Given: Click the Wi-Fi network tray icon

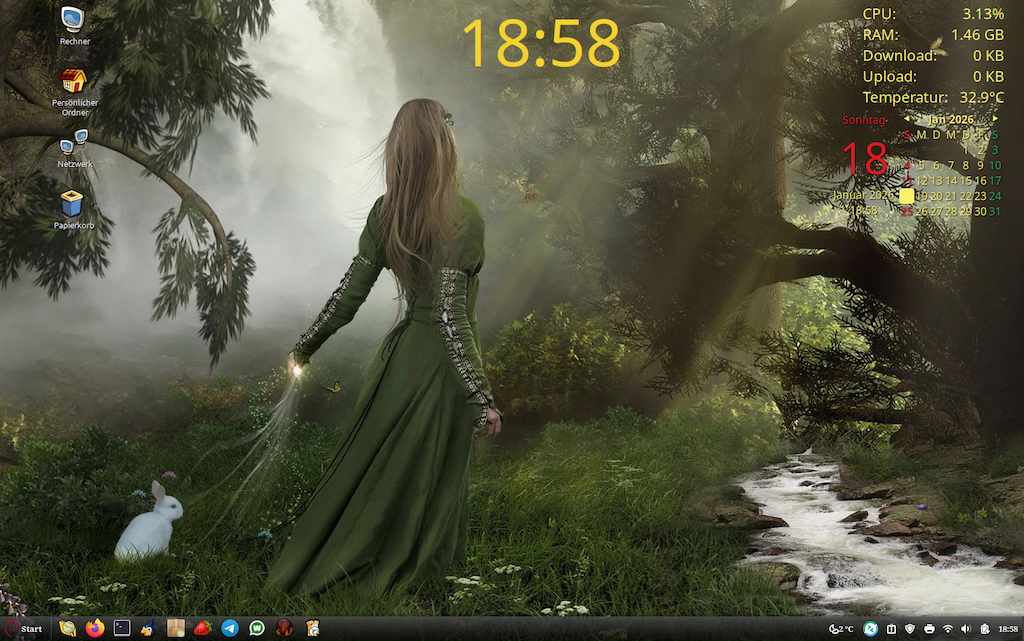Looking at the screenshot, I should pyautogui.click(x=948, y=628).
